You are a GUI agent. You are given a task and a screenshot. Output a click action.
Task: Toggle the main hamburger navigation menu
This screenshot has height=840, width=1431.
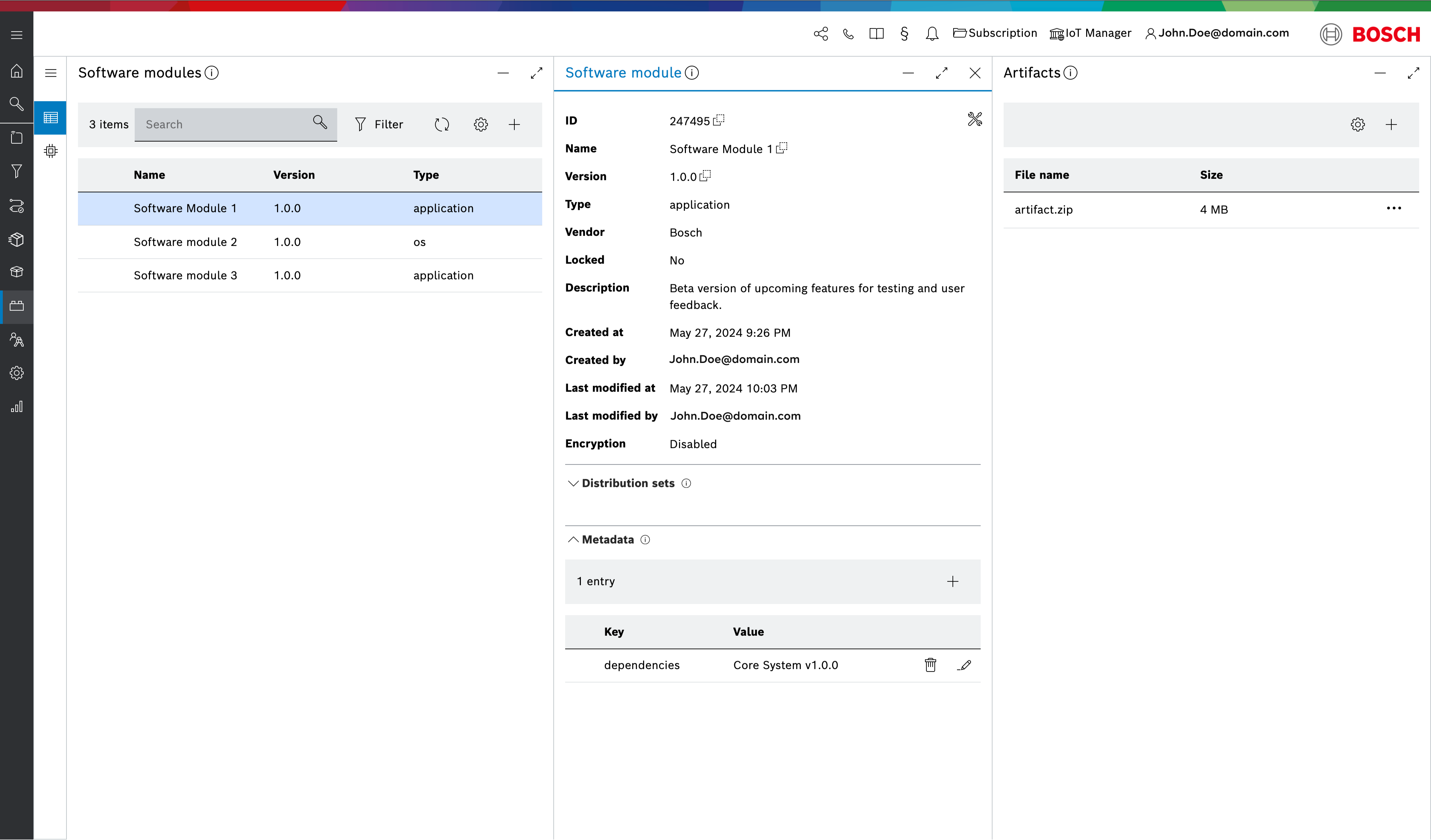[16, 35]
